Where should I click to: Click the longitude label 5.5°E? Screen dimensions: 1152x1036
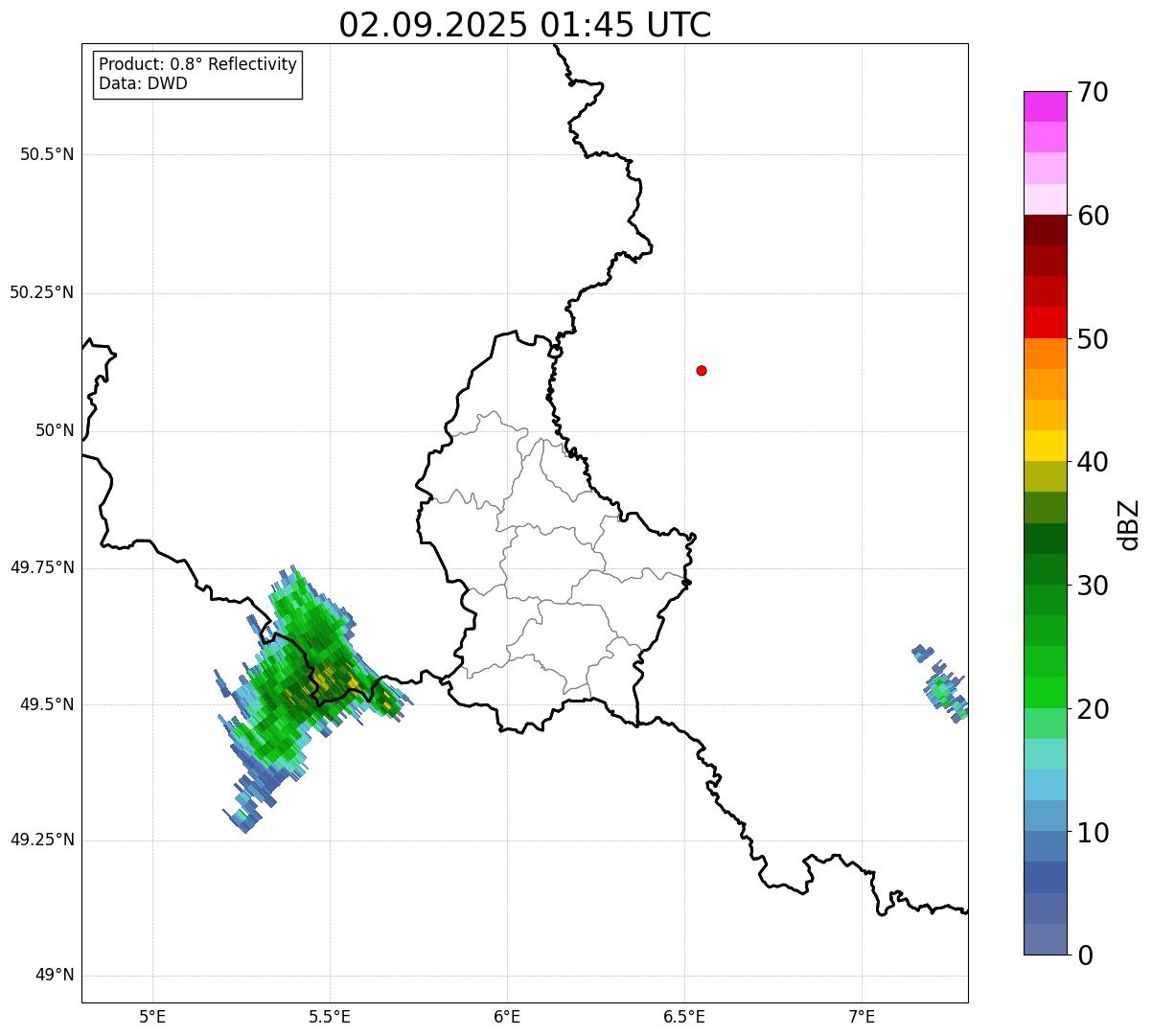coord(330,1016)
